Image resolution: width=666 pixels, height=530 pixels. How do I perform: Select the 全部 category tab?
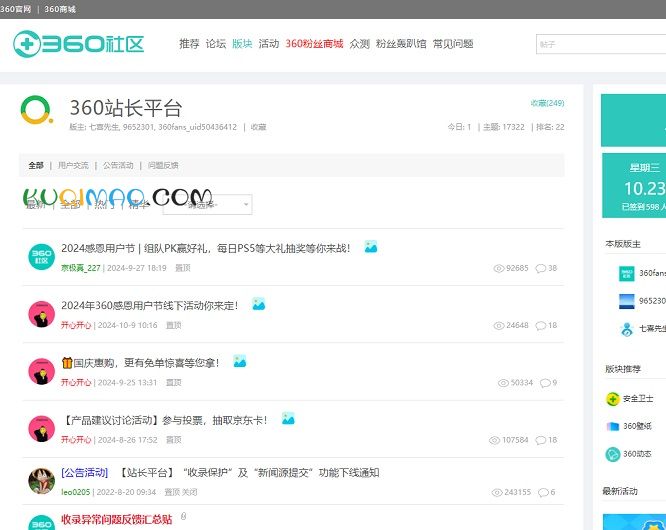click(36, 165)
